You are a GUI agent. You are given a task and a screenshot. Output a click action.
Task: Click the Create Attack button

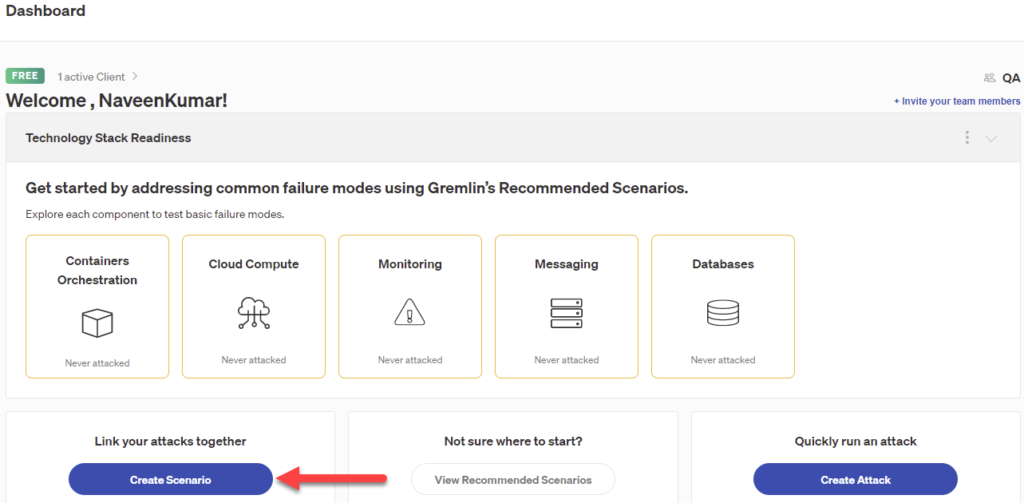click(x=856, y=479)
